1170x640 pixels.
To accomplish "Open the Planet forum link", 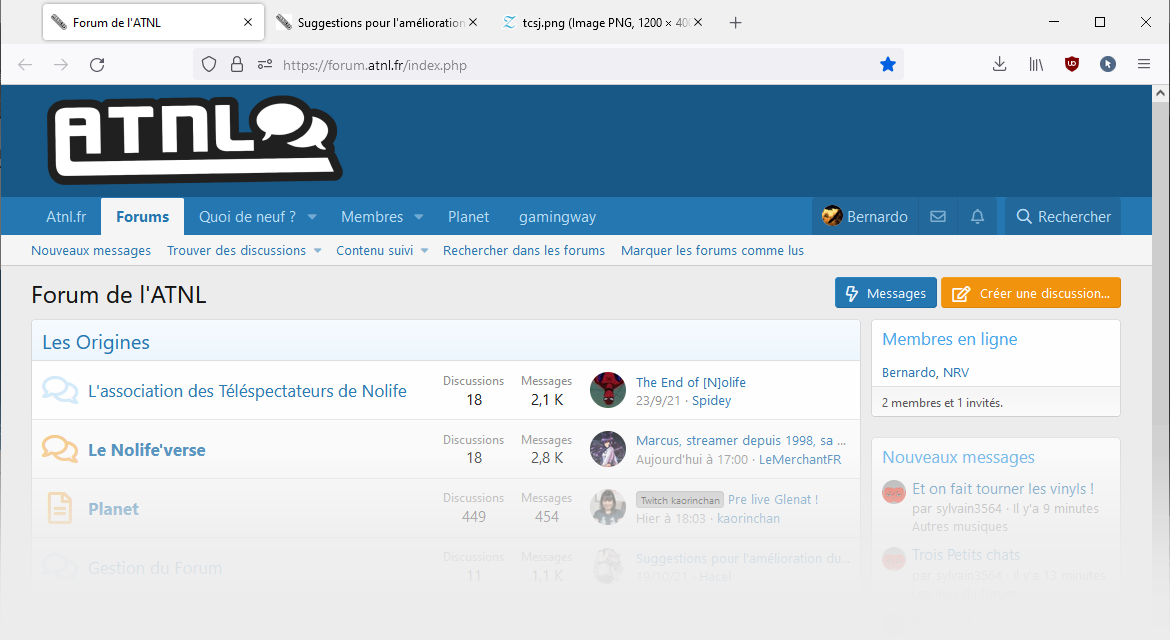I will click(113, 509).
